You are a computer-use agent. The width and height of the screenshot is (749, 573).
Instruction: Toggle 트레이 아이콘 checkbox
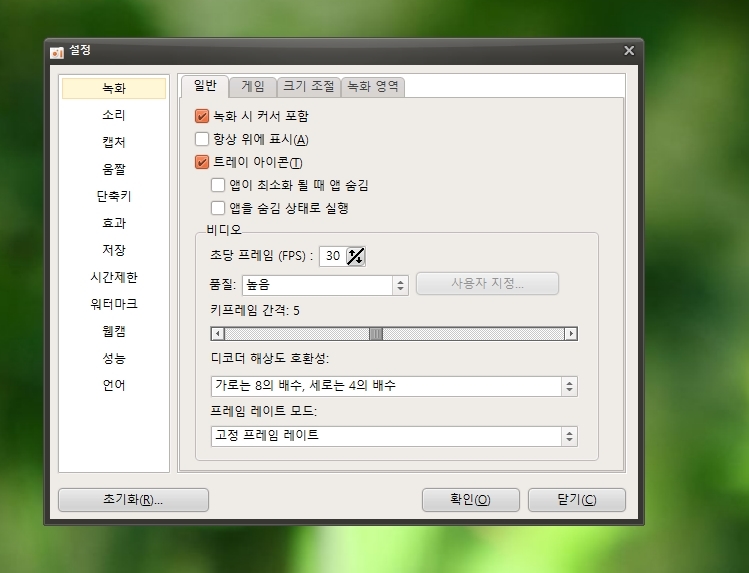(202, 162)
